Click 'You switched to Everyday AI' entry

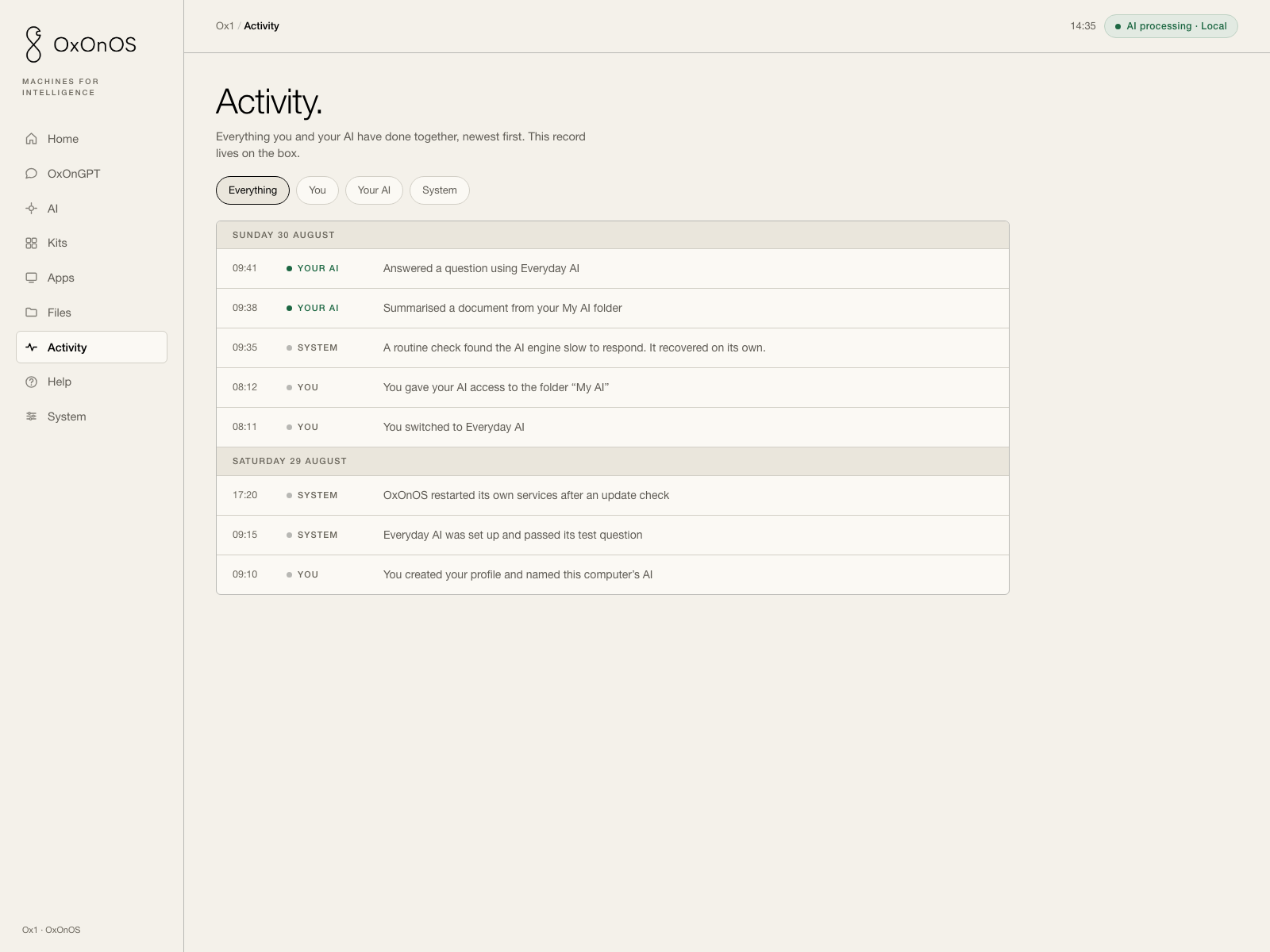coord(613,427)
